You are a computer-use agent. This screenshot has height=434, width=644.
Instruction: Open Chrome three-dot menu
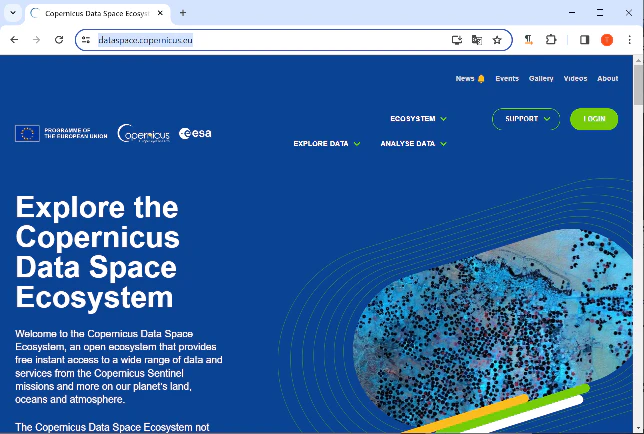pyautogui.click(x=629, y=40)
